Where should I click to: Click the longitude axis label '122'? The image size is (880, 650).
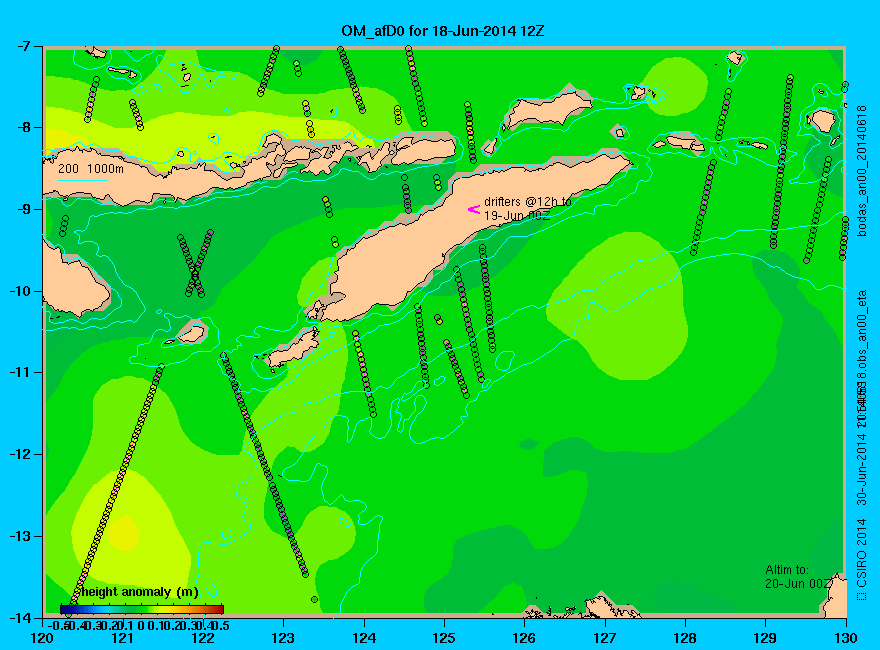tap(203, 638)
